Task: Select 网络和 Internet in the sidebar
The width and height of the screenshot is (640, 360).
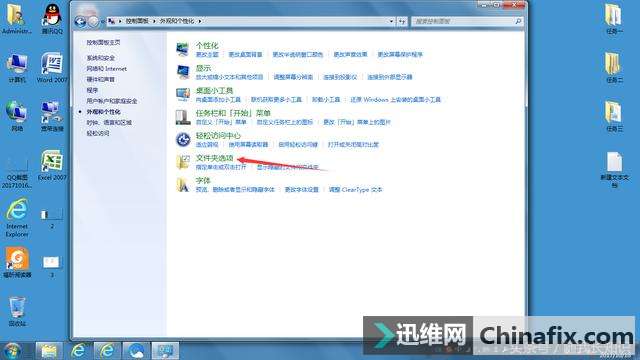Action: [106, 69]
